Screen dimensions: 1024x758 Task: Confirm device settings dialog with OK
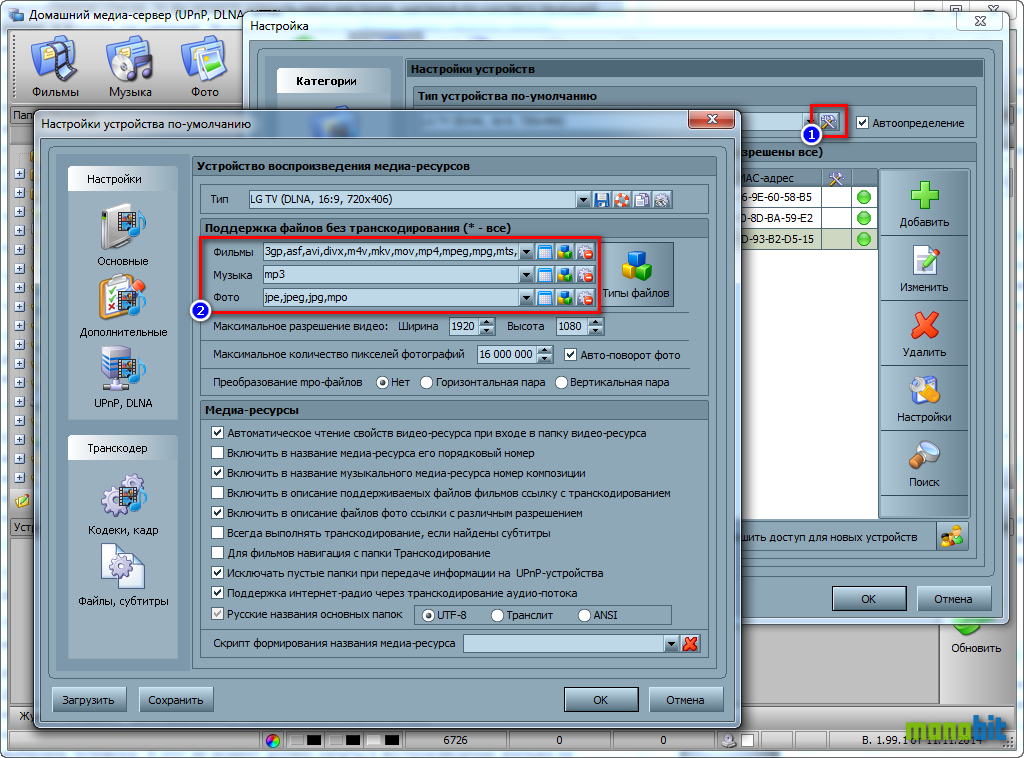click(601, 700)
